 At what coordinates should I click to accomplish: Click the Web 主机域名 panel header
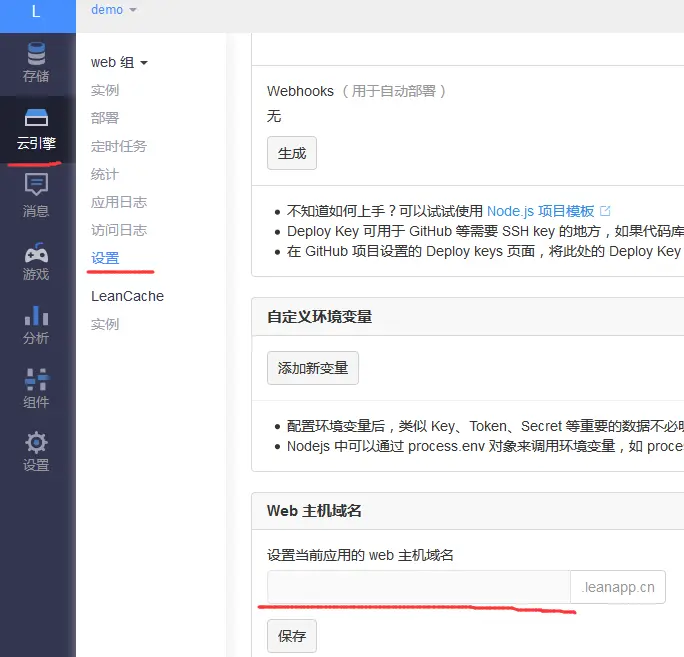(468, 511)
